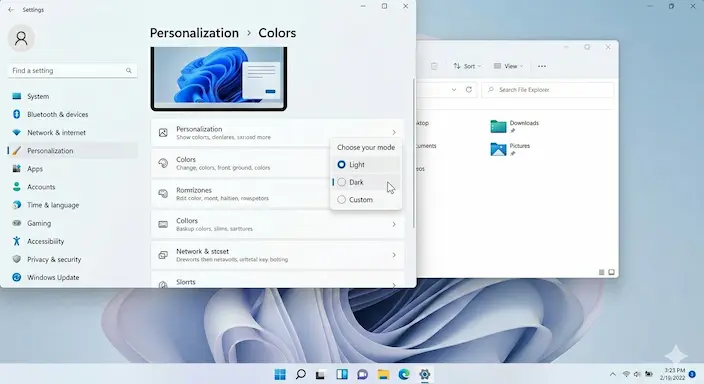704x384 pixels.
Task: Click the Wi-Fi icon in the system tray
Action: (626, 374)
